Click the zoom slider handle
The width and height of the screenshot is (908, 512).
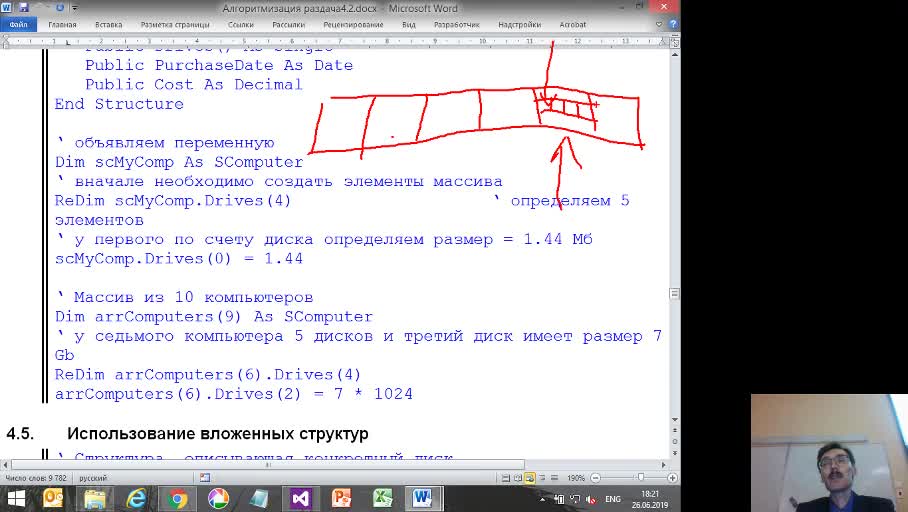point(640,478)
